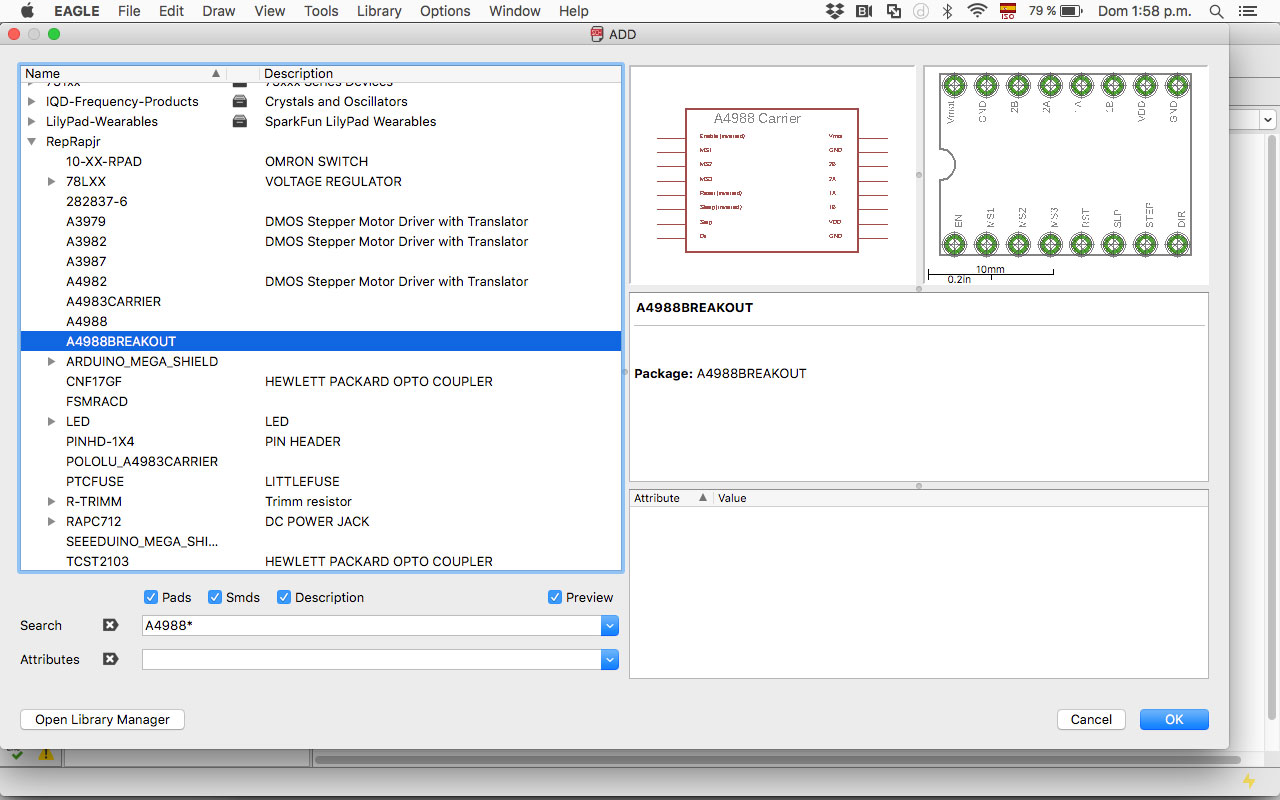This screenshot has height=800, width=1280.
Task: Open the Apple menu
Action: tap(27, 11)
